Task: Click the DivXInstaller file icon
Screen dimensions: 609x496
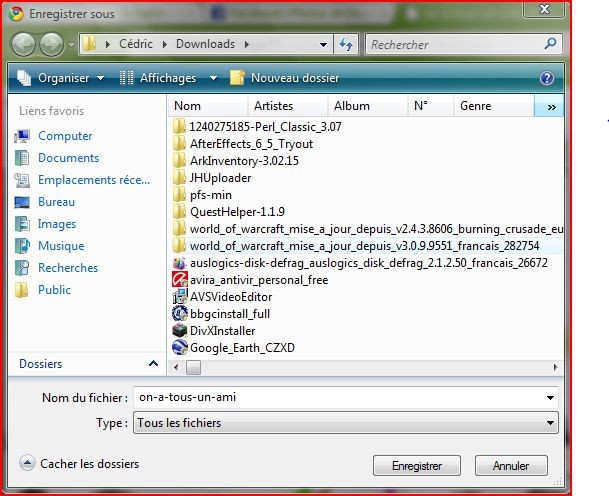Action: click(180, 331)
